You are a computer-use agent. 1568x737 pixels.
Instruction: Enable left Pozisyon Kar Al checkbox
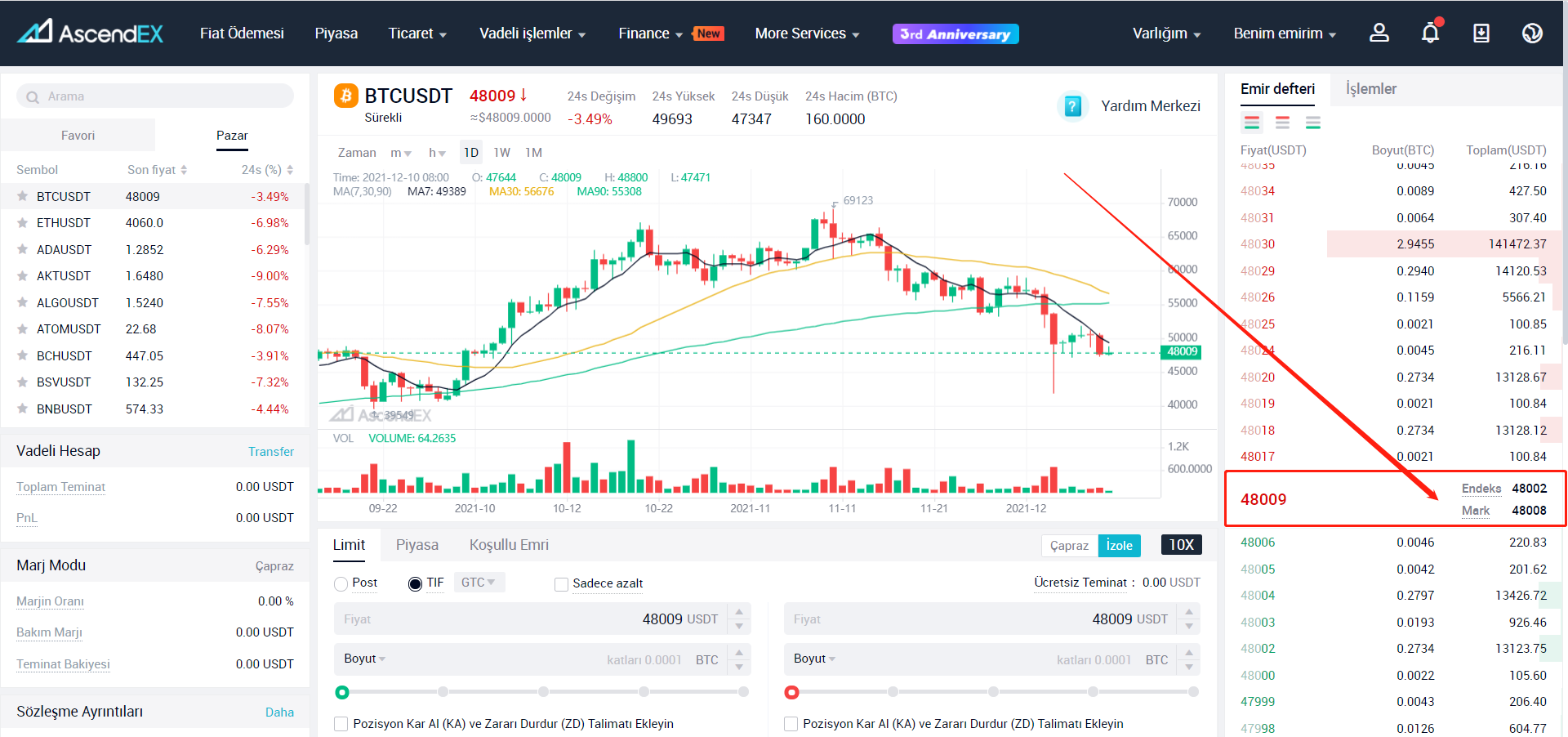[x=341, y=724]
